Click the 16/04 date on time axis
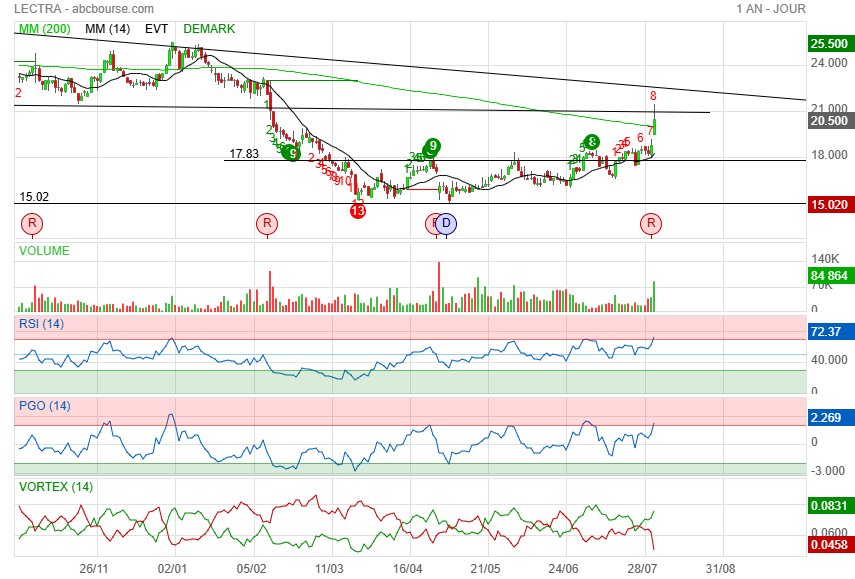This screenshot has height=579, width=855. click(x=407, y=569)
